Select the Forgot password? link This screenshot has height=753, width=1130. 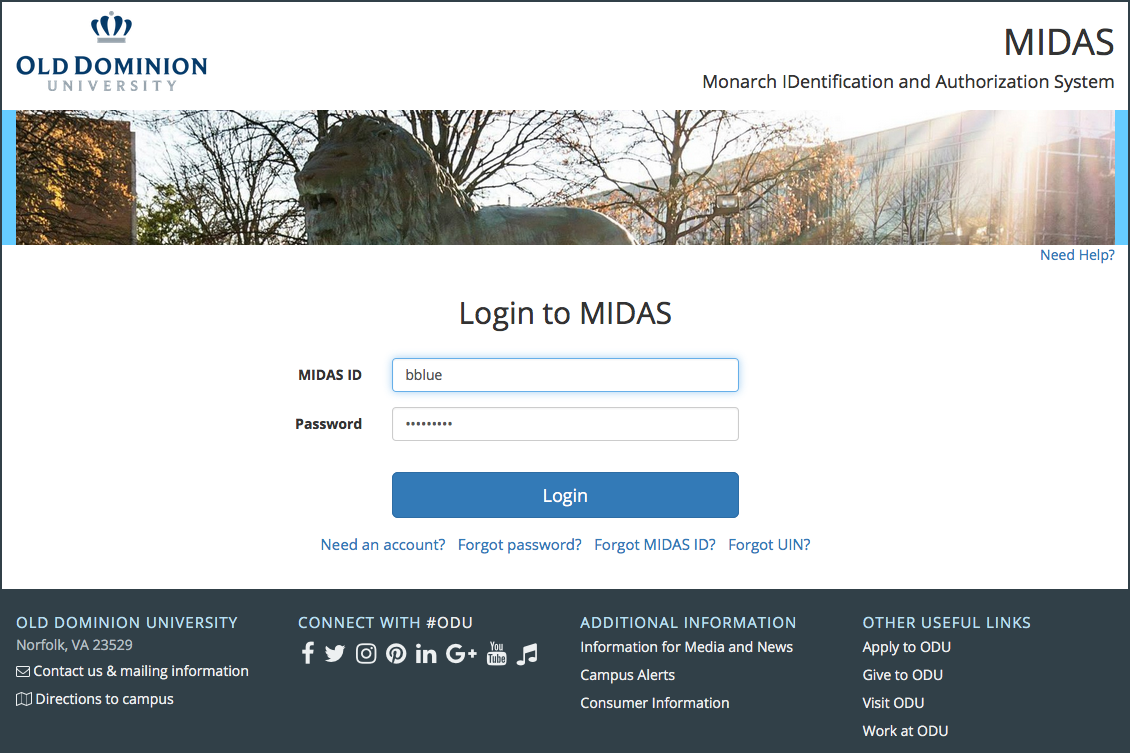[x=520, y=545]
